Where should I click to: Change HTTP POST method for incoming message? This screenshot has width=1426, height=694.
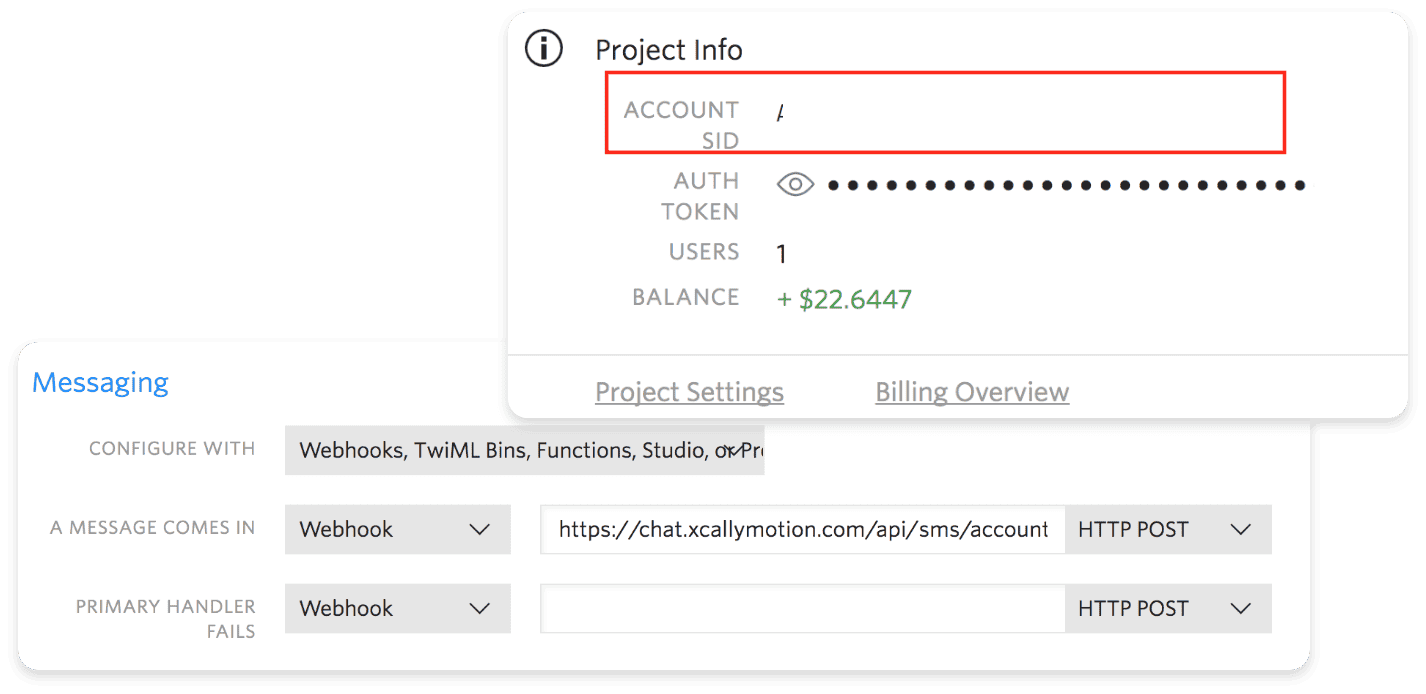(1168, 529)
